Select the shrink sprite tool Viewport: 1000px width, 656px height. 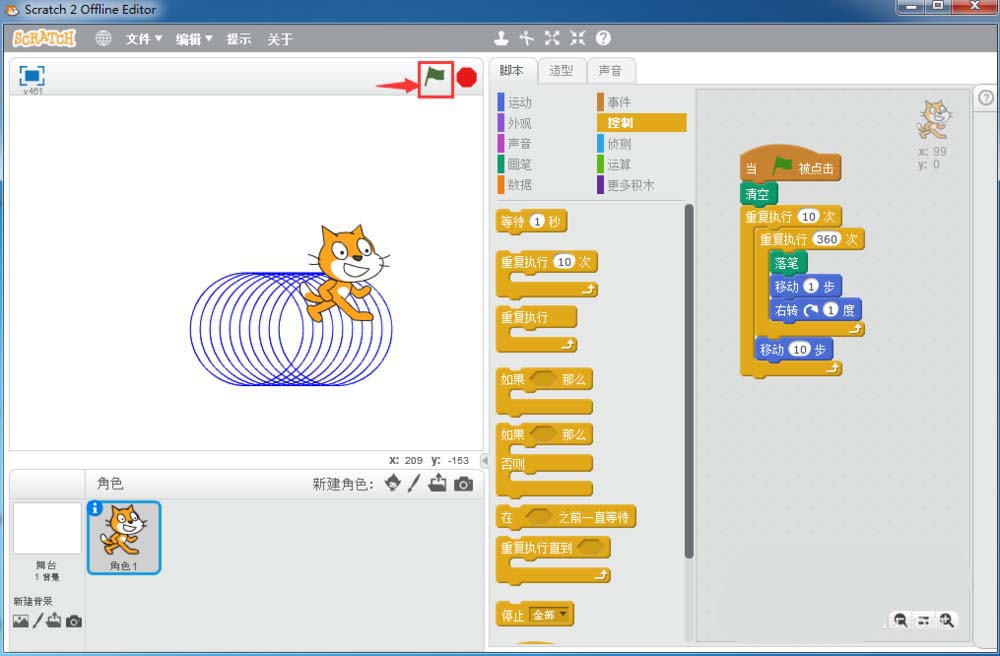pyautogui.click(x=577, y=38)
